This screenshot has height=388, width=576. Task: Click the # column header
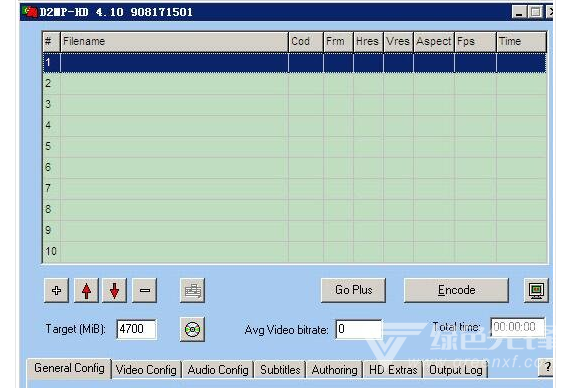(51, 42)
